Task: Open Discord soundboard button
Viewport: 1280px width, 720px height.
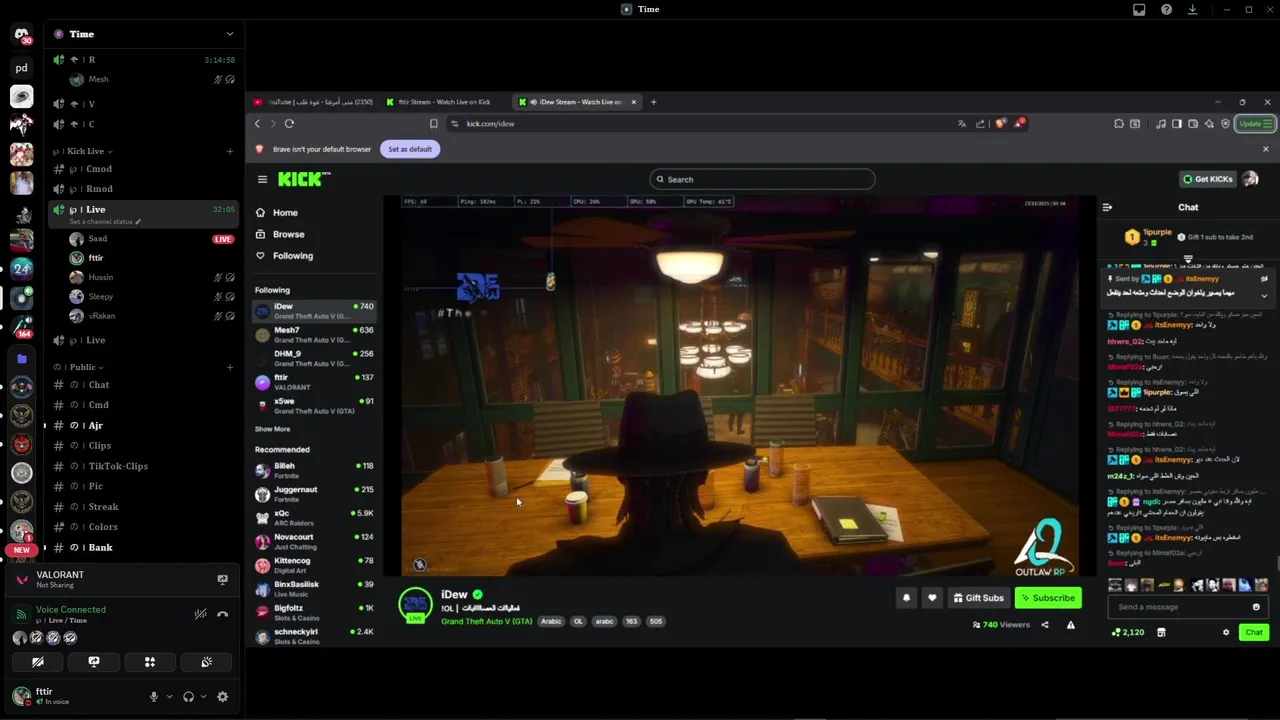Action: point(206,662)
